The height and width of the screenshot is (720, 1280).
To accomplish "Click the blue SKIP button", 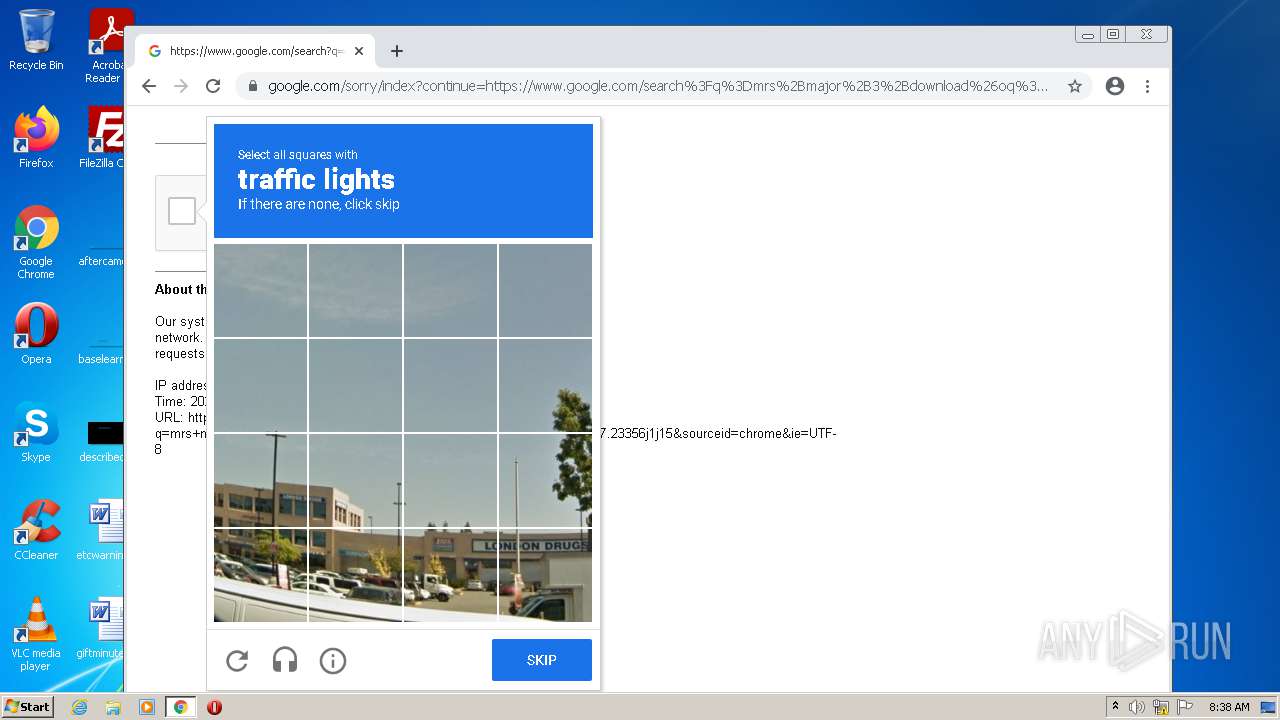I will tap(542, 660).
